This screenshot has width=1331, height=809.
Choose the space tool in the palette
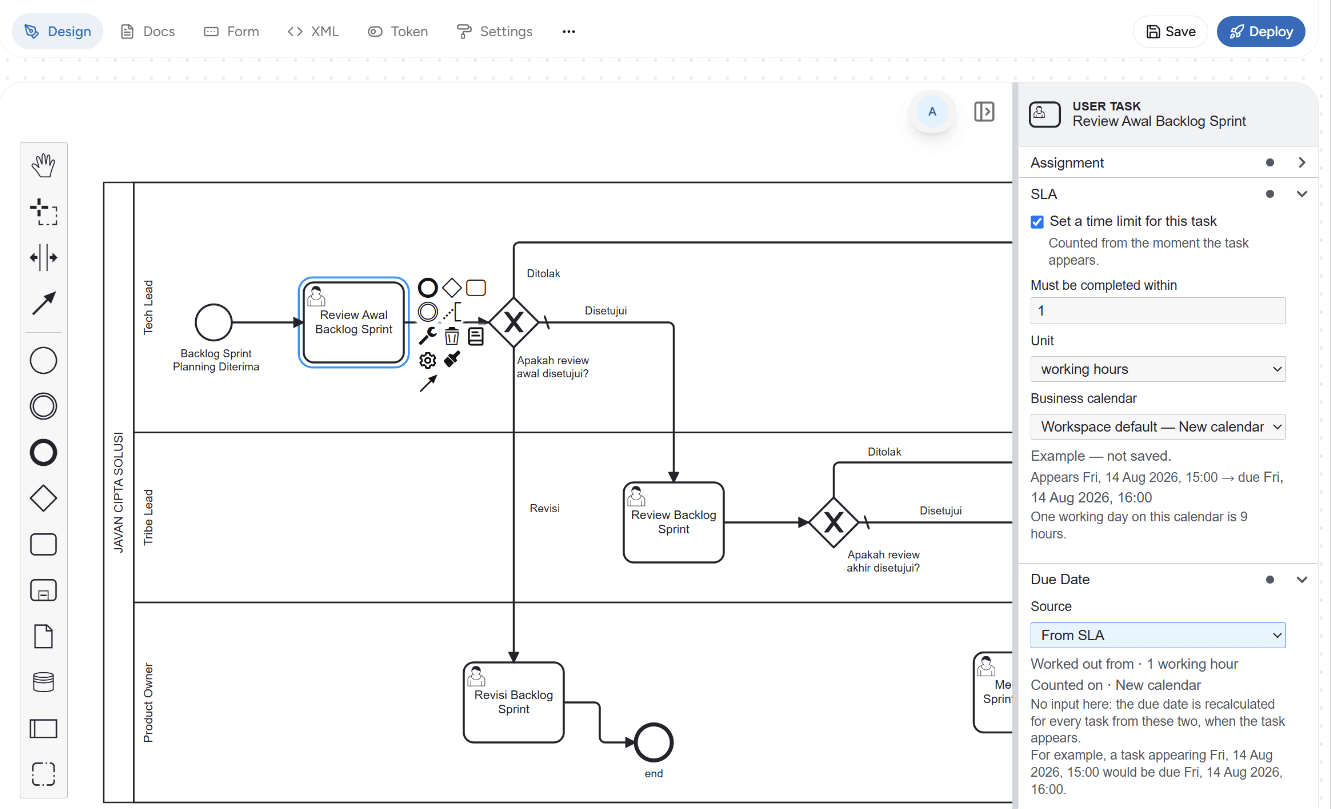click(43, 257)
